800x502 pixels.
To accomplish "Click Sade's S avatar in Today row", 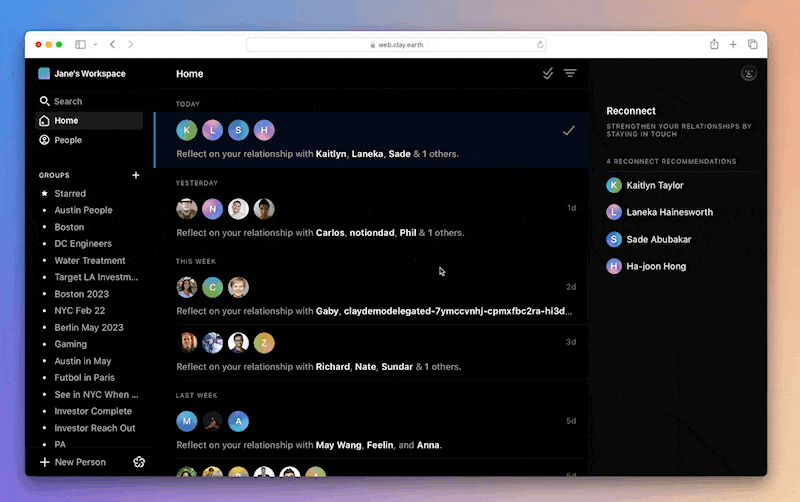I will point(238,130).
